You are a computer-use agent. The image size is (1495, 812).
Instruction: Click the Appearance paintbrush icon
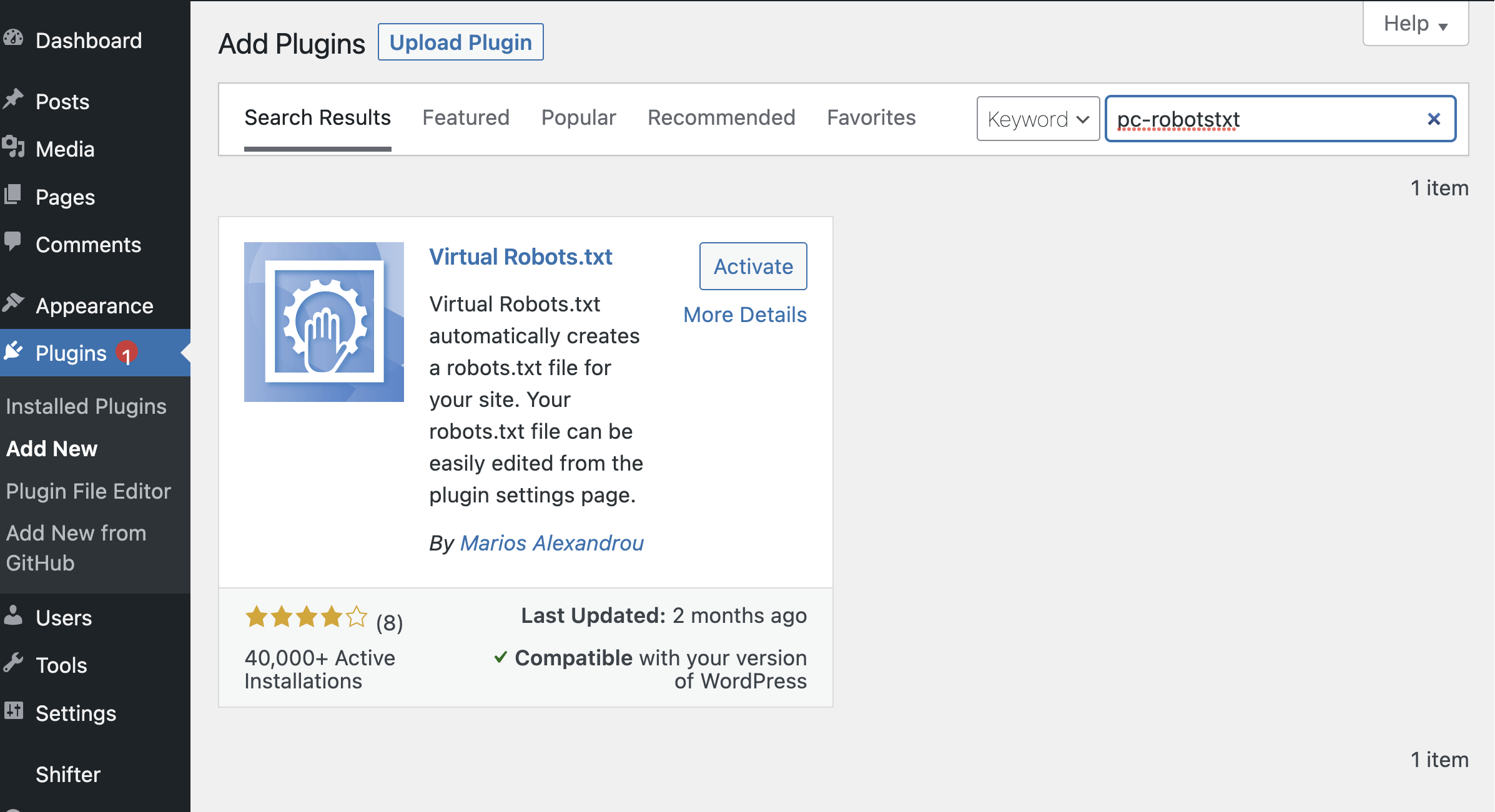[x=12, y=304]
